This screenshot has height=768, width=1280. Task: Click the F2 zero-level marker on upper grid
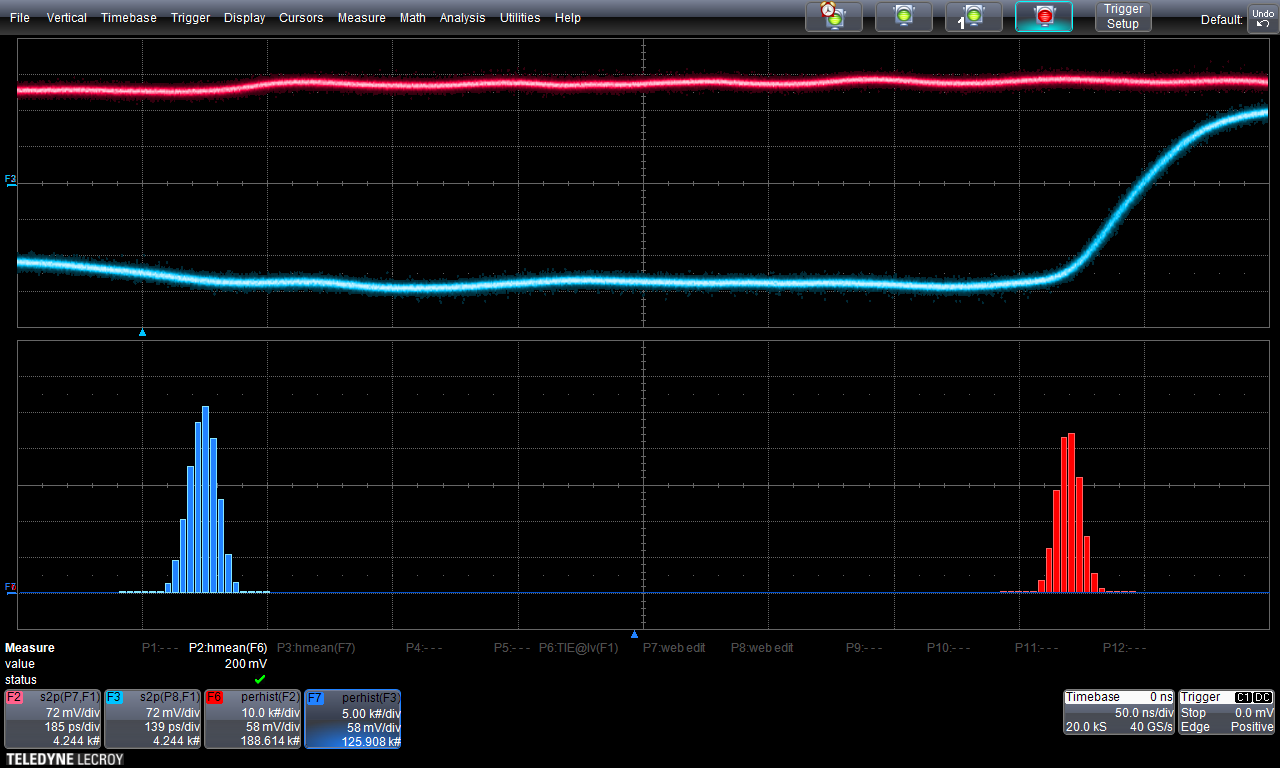tap(11, 180)
